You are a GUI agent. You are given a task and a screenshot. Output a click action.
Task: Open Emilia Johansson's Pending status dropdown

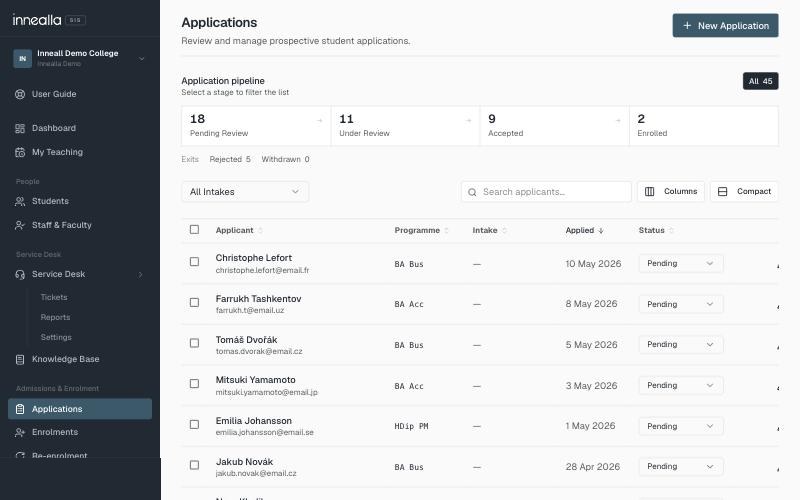pyautogui.click(x=681, y=426)
